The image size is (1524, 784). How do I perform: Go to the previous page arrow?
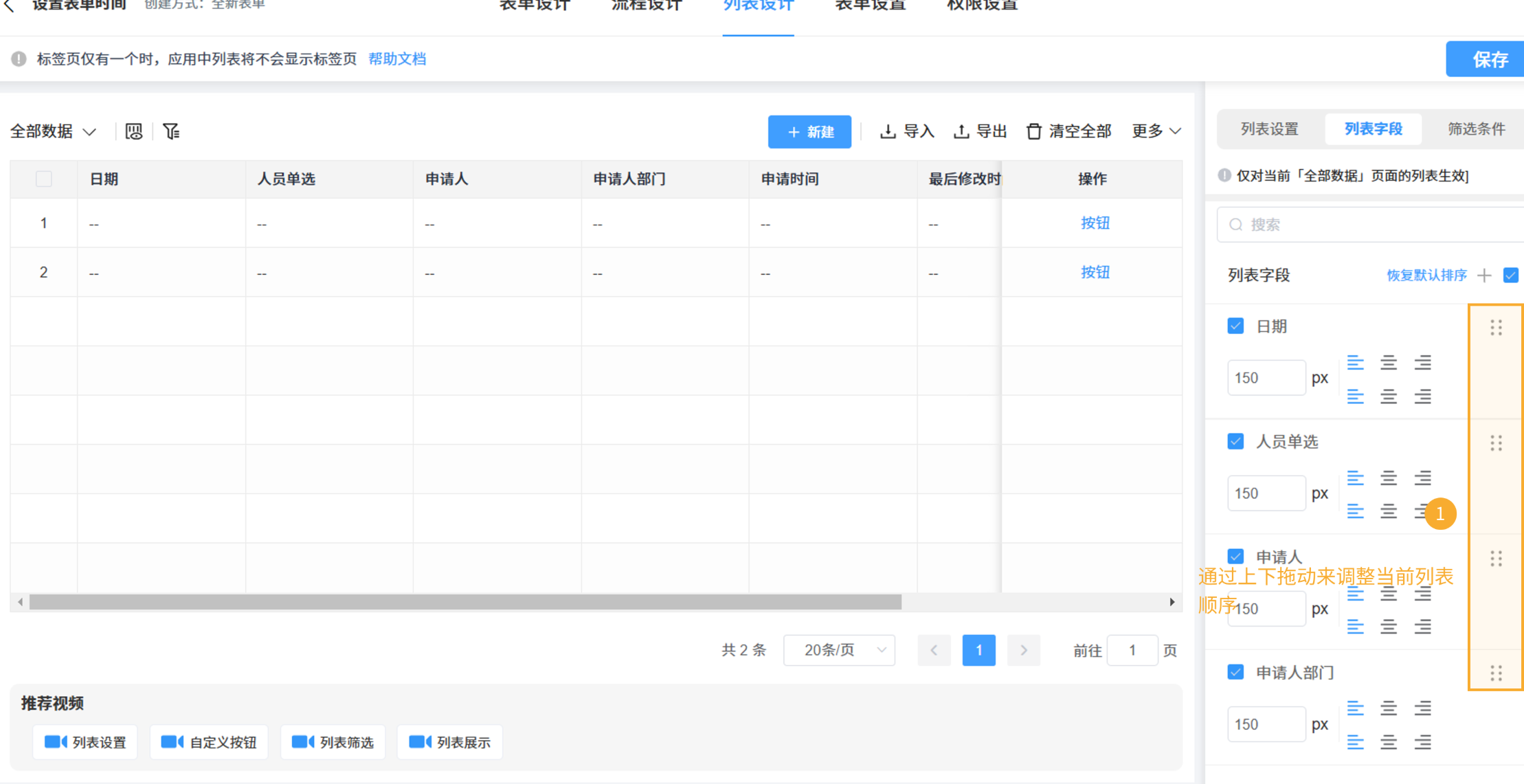(x=934, y=650)
